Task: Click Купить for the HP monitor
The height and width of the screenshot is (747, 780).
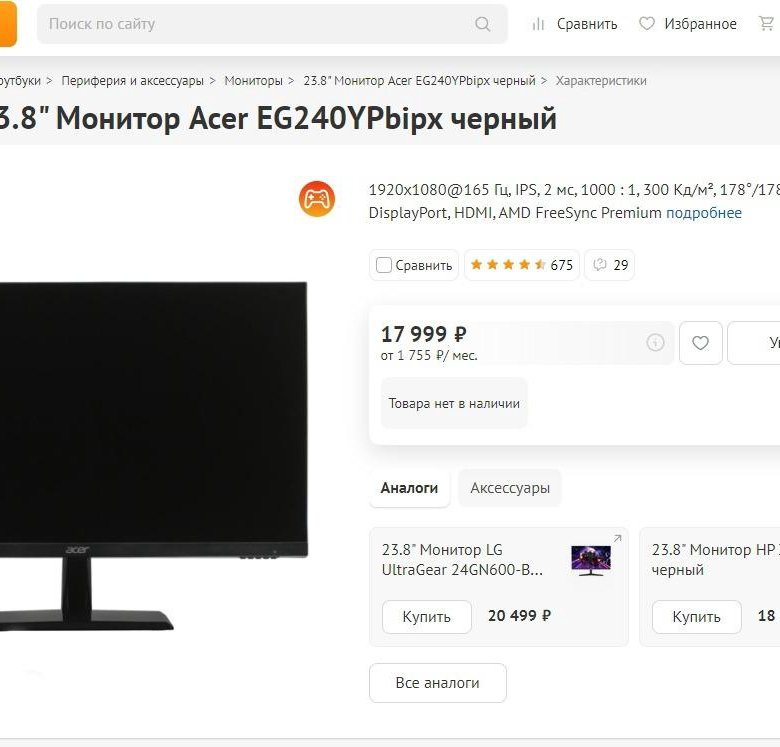Action: pos(696,617)
